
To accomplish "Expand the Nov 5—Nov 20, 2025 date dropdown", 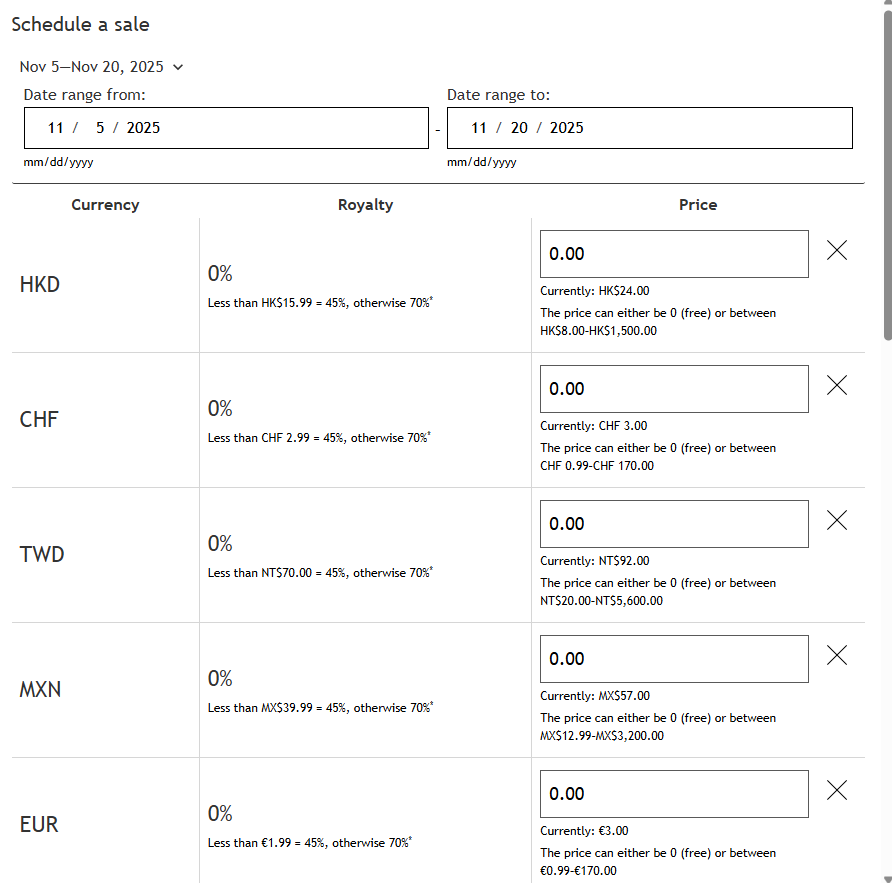I will pyautogui.click(x=102, y=67).
